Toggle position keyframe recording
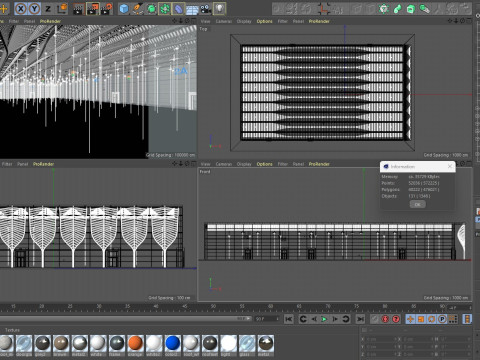The height and width of the screenshot is (360, 480). 410,319
